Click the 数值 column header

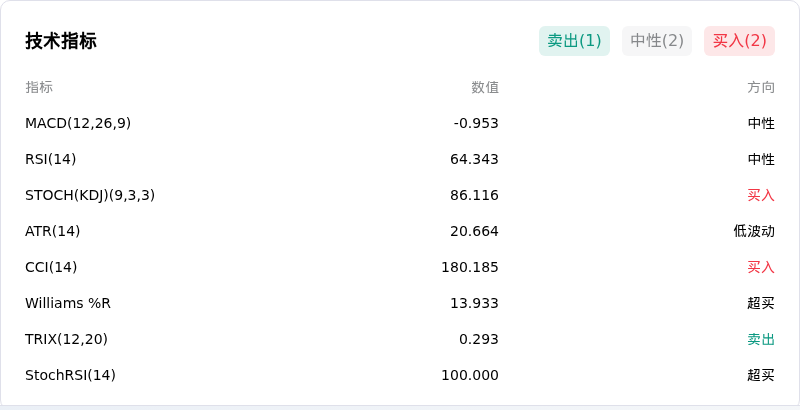485,87
